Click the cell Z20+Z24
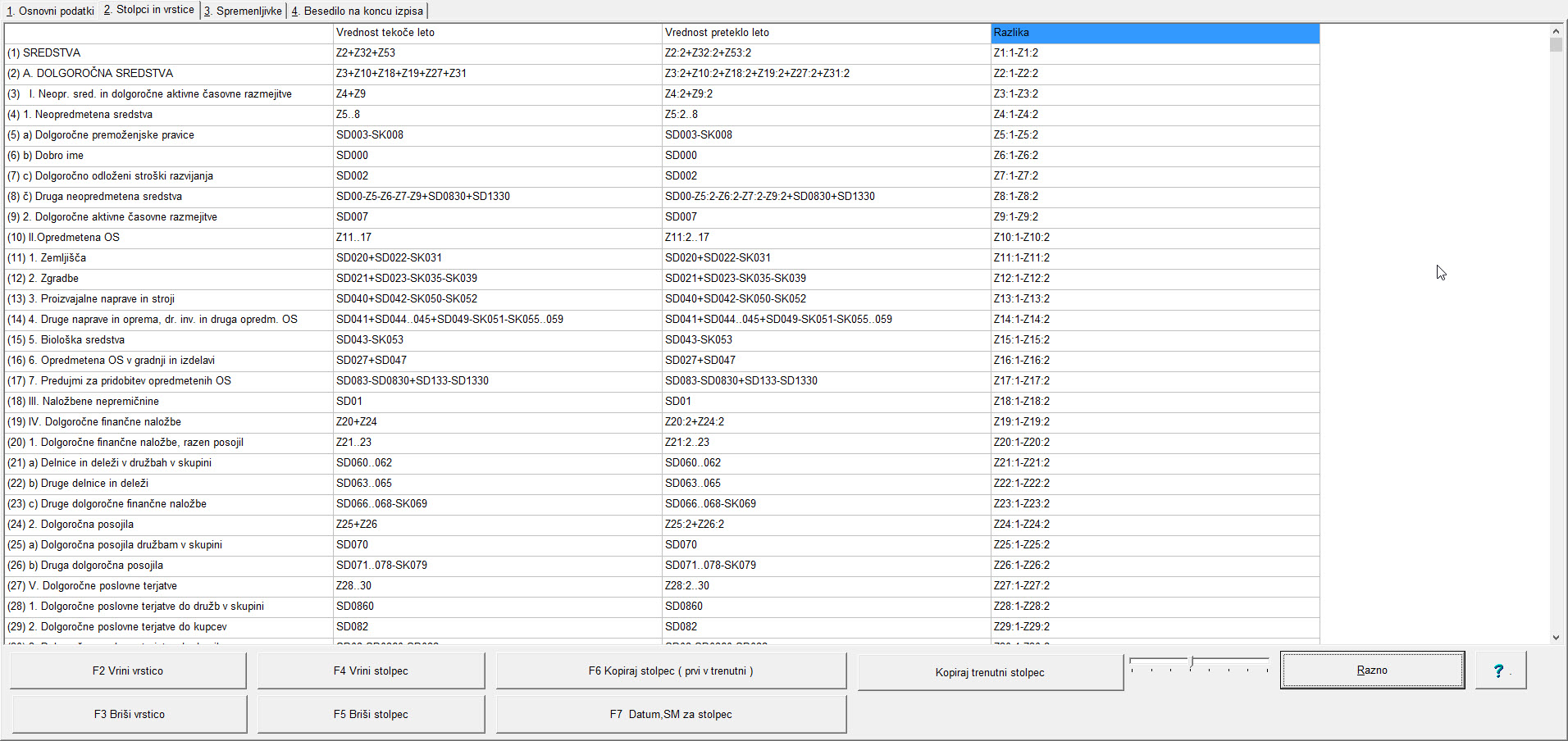The width and height of the screenshot is (1568, 741). coord(498,422)
